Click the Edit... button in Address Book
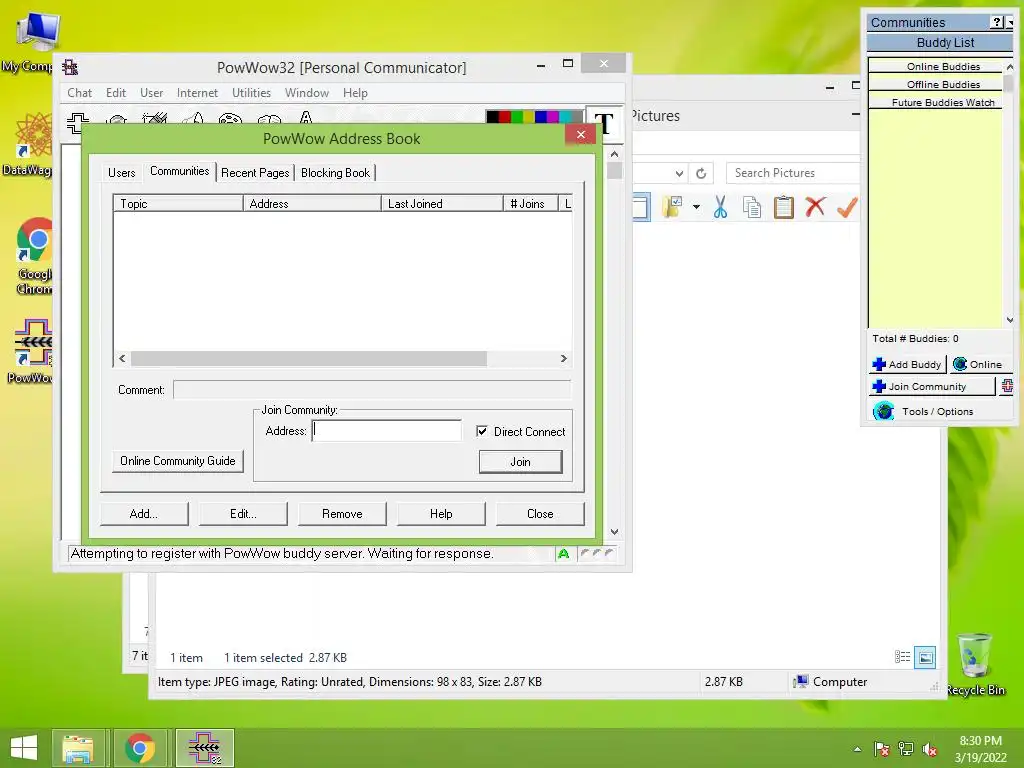1024x768 pixels. (243, 514)
